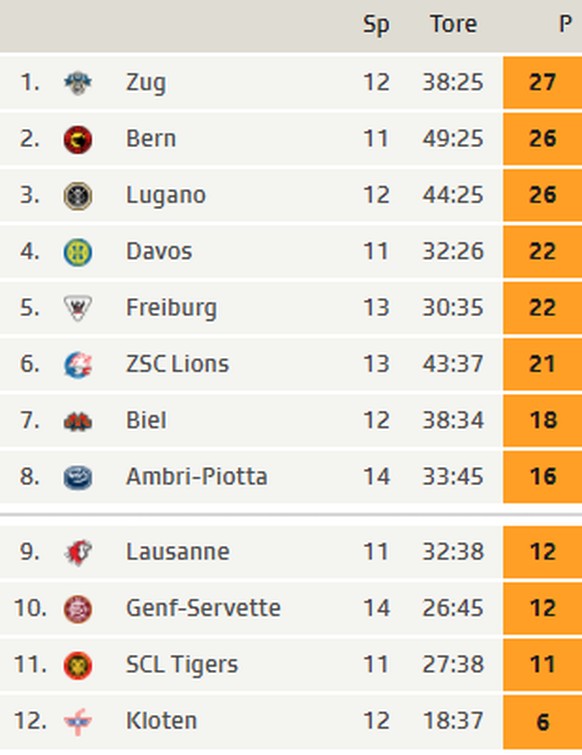Viewport: 582px width, 755px height.
Task: Click the ZSC Lions logo
Action: [x=78, y=365]
